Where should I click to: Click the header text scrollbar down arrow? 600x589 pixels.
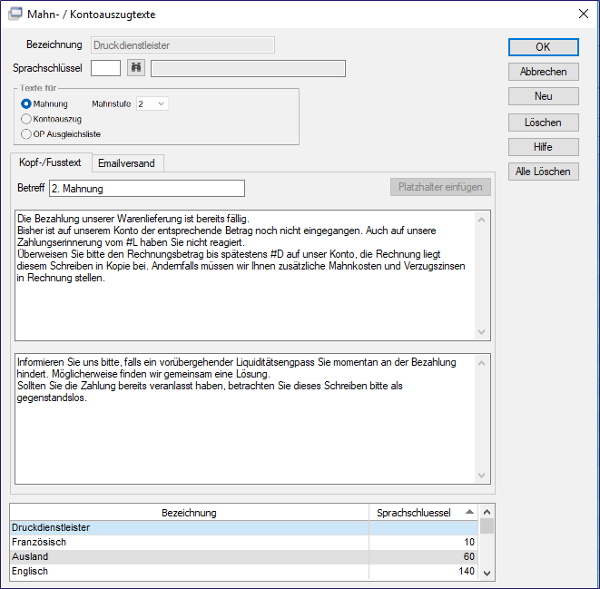pos(482,332)
